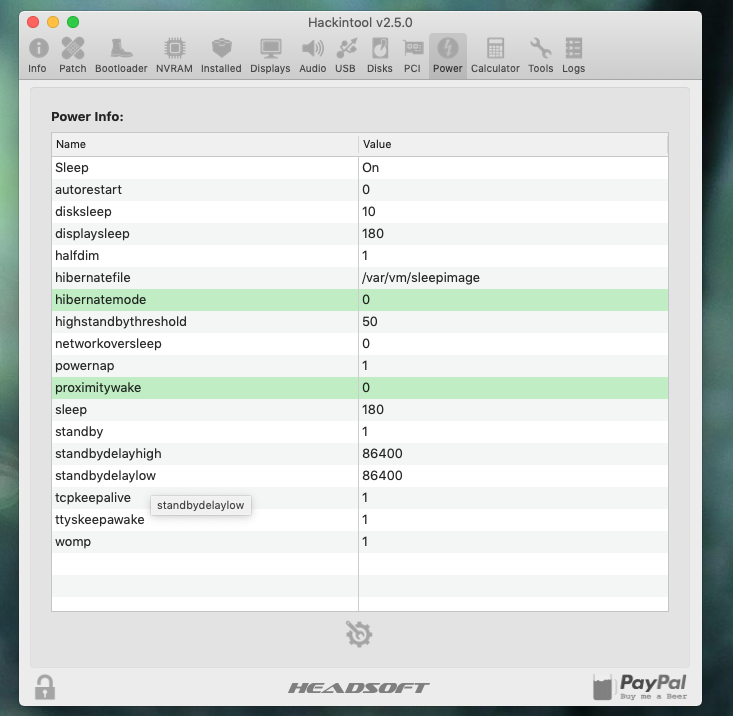Open the Patch toolbar section
This screenshot has height=716, width=733.
72,56
